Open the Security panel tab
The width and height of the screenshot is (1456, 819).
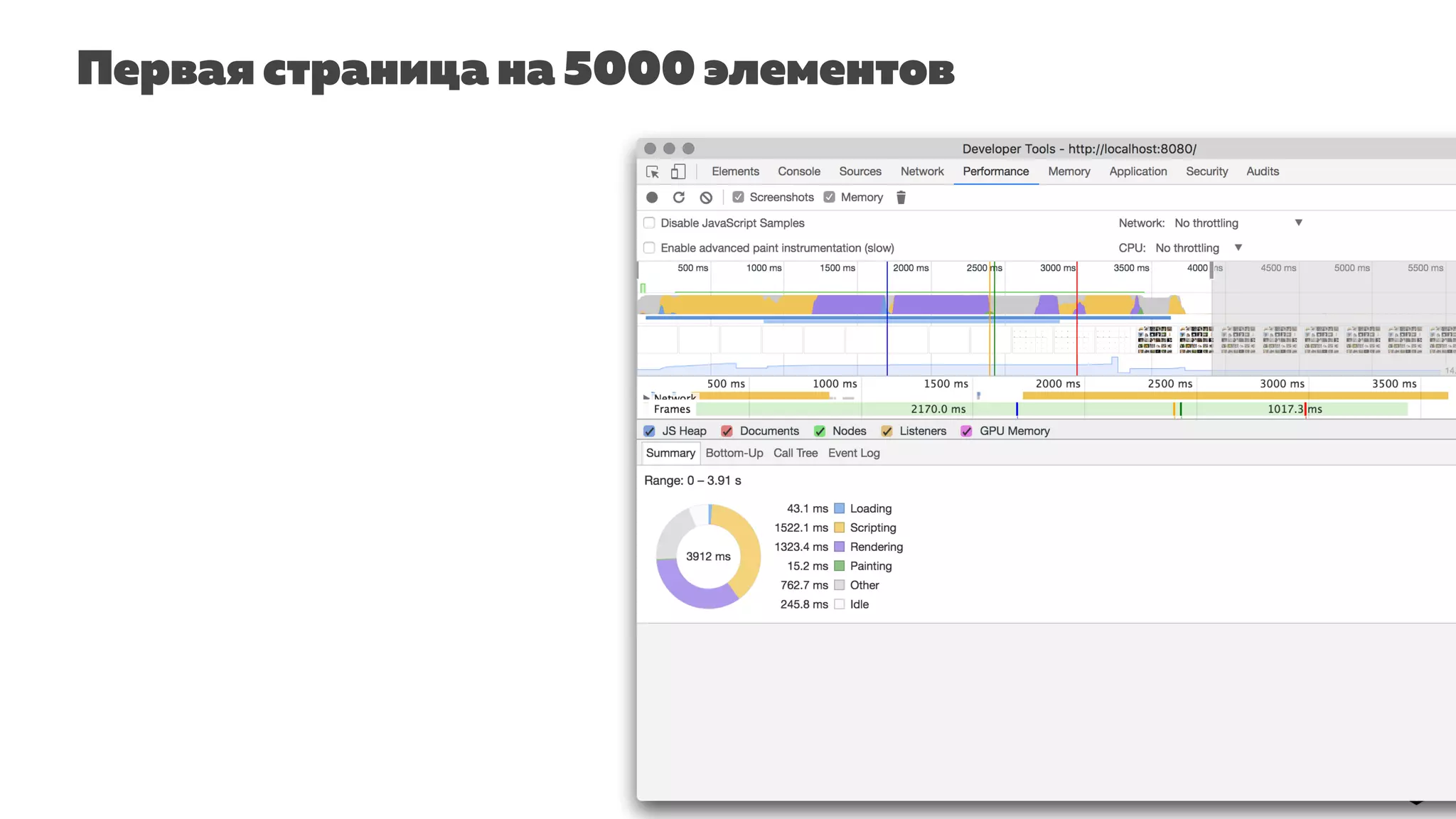pos(1207,171)
